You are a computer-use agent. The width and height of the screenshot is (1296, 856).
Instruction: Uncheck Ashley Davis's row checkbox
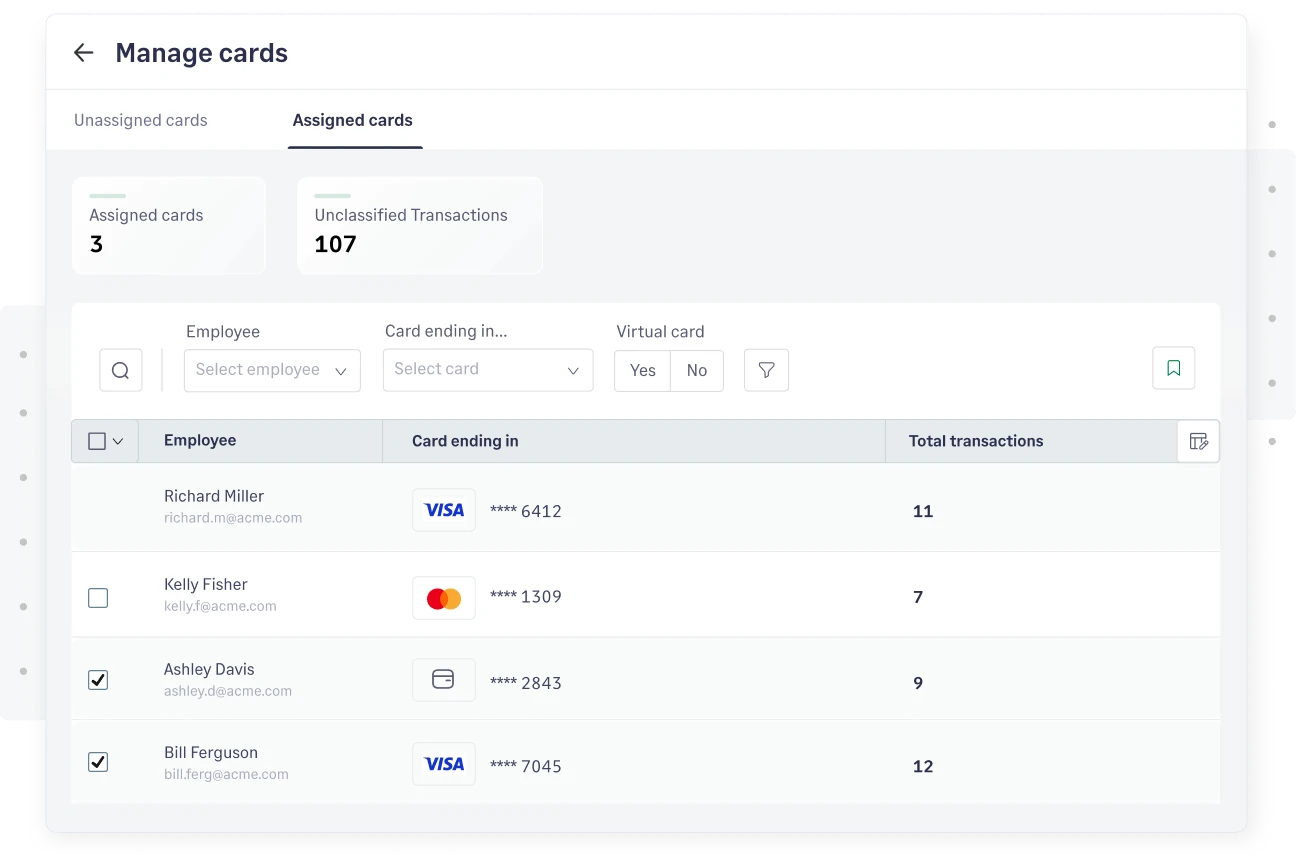click(97, 679)
